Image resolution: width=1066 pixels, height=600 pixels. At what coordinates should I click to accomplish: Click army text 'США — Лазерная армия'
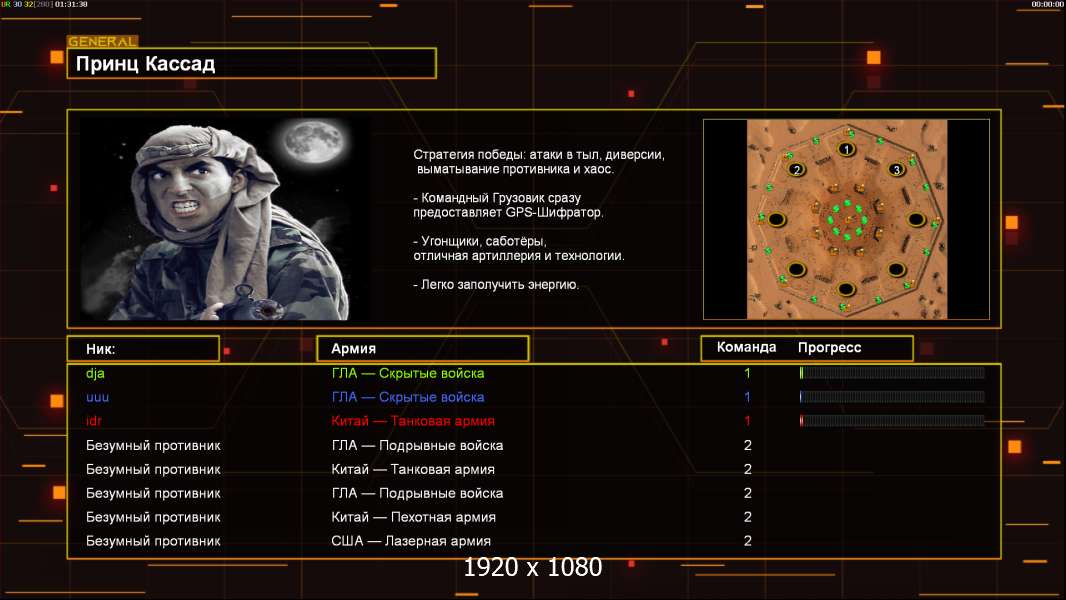pyautogui.click(x=411, y=541)
